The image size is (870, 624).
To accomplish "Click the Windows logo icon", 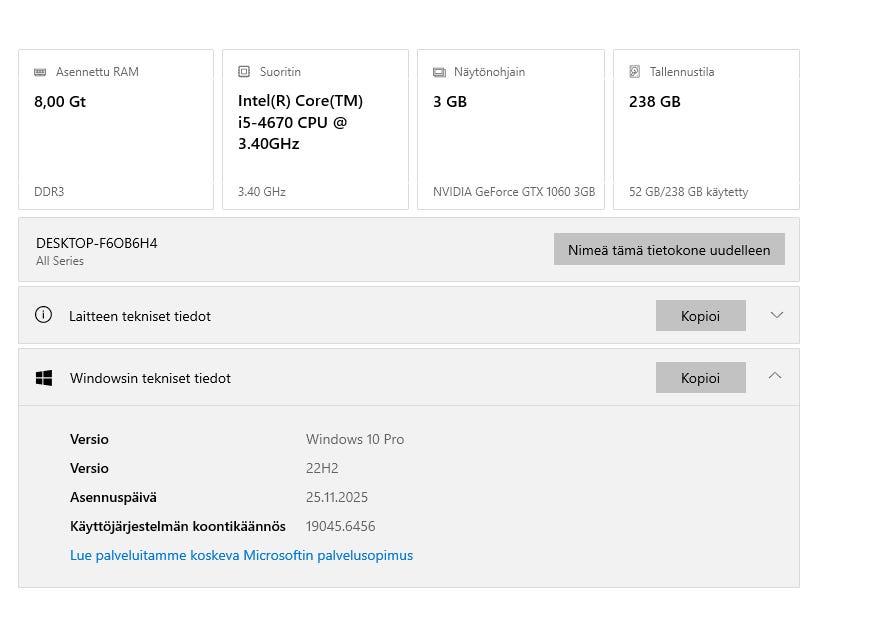I will pos(44,378).
